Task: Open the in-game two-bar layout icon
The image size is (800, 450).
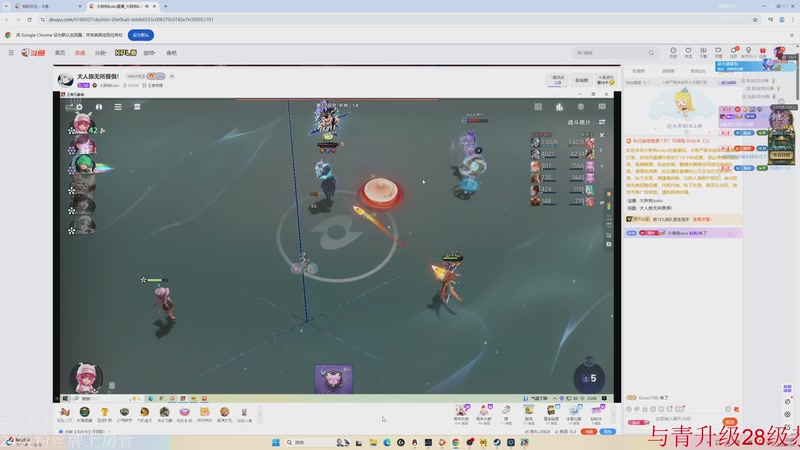Action: tap(137, 107)
